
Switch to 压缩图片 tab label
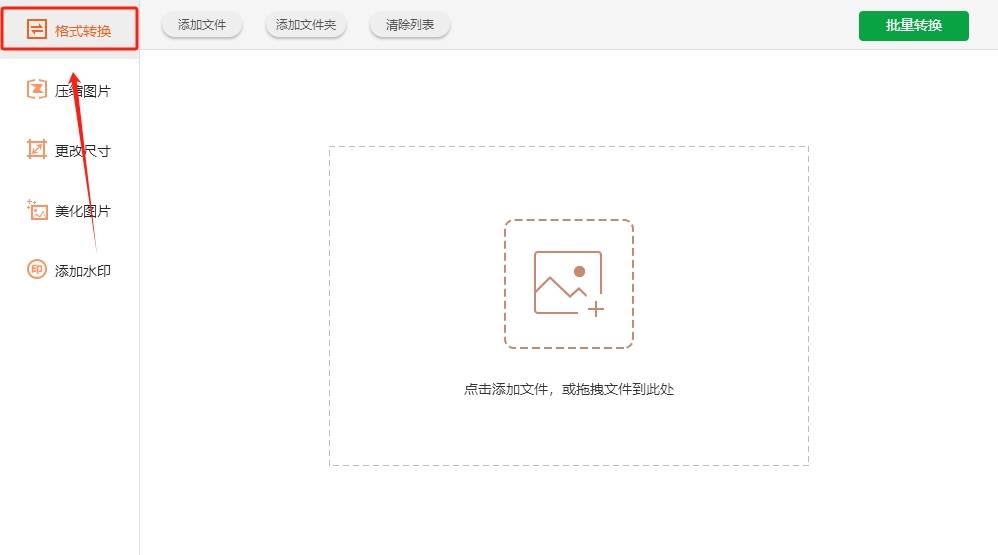pos(83,91)
